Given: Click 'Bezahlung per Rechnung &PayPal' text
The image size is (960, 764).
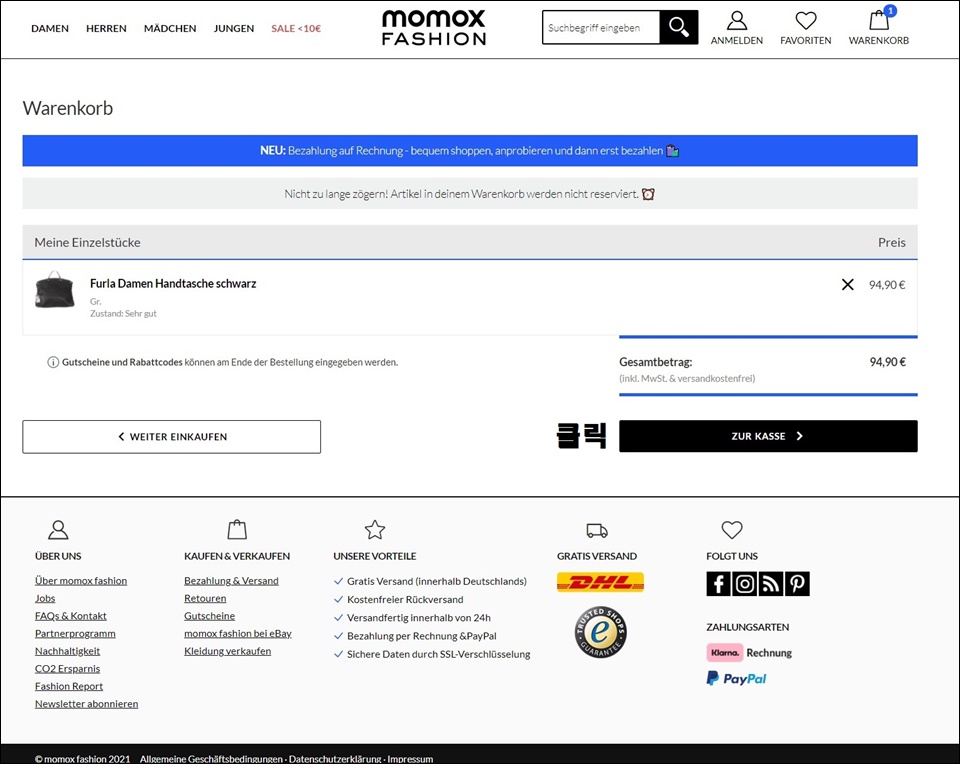Looking at the screenshot, I should point(422,636).
